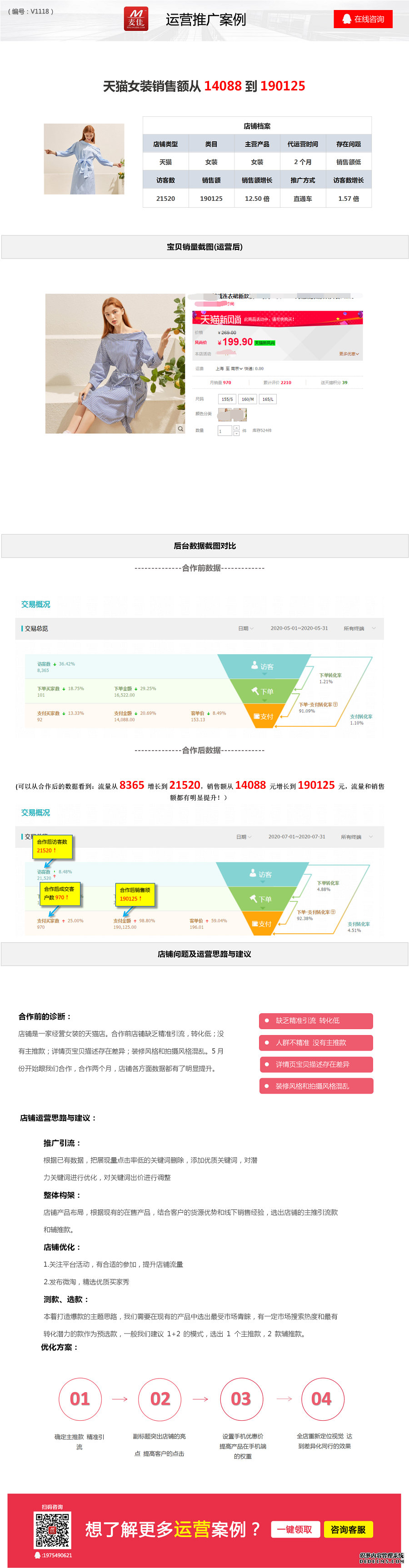Open the 日期 dropdown above the 2020-07 data
Viewport: 409px width, 1568px height.
[x=244, y=837]
